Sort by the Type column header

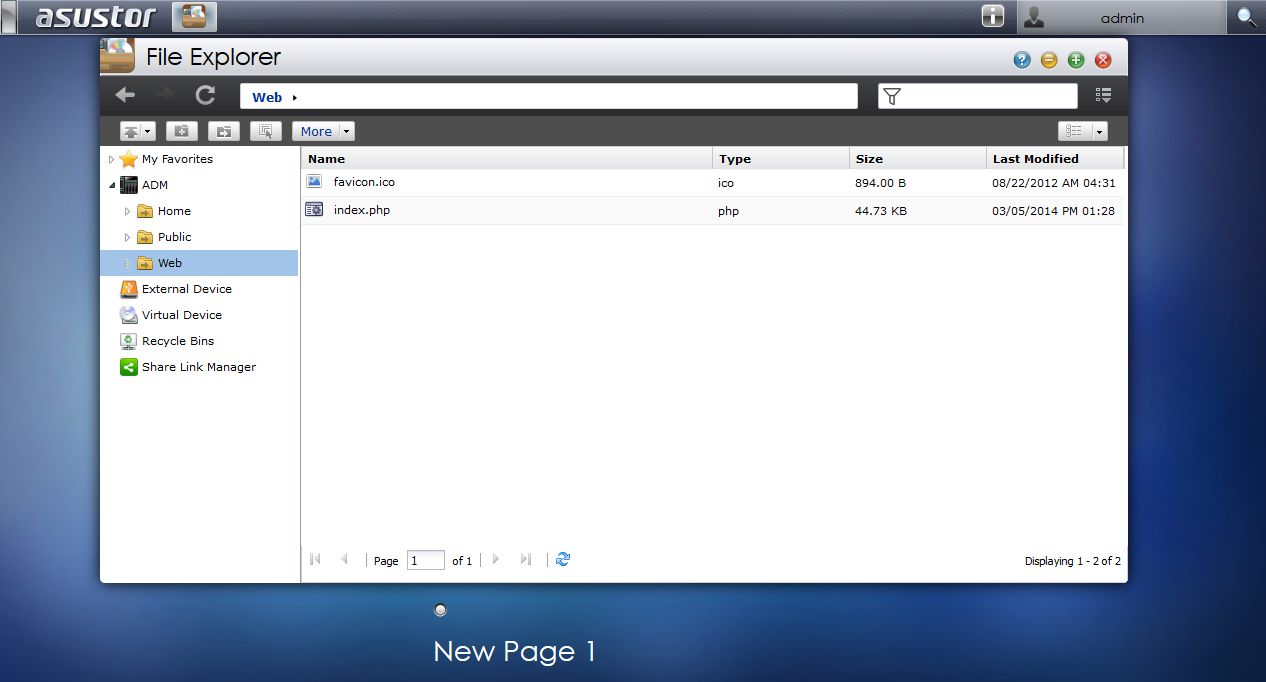click(x=781, y=158)
